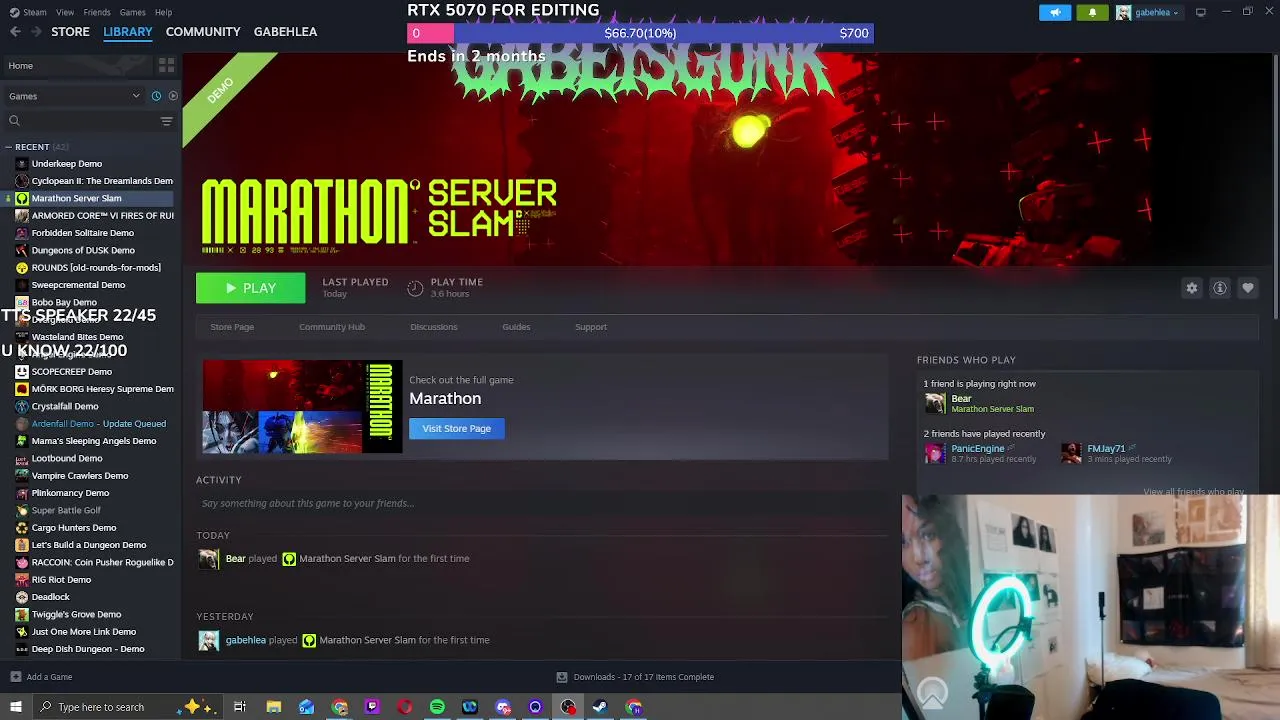Open Twitch app from the taskbar
Viewport: 1280px width, 720px height.
(x=372, y=707)
